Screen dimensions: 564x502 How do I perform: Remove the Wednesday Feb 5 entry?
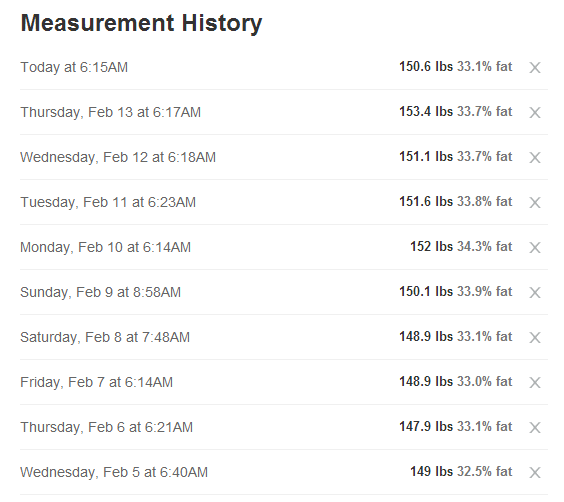point(535,472)
